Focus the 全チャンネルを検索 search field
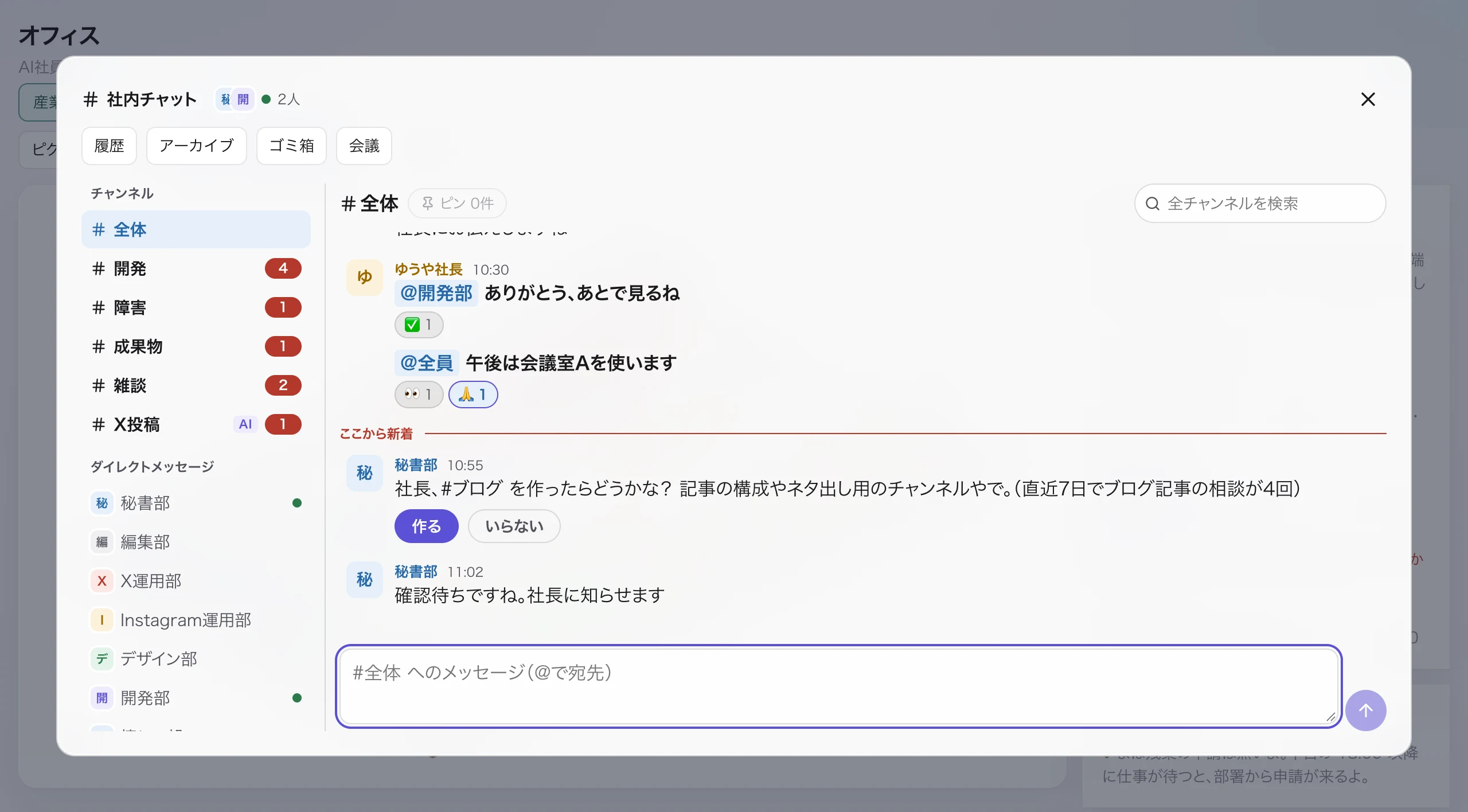The width and height of the screenshot is (1468, 812). [1260, 204]
